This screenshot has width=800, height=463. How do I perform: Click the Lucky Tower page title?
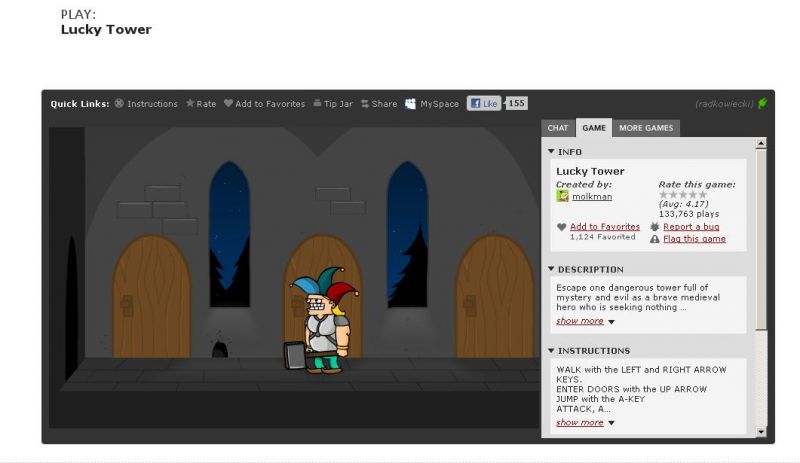pyautogui.click(x=106, y=29)
